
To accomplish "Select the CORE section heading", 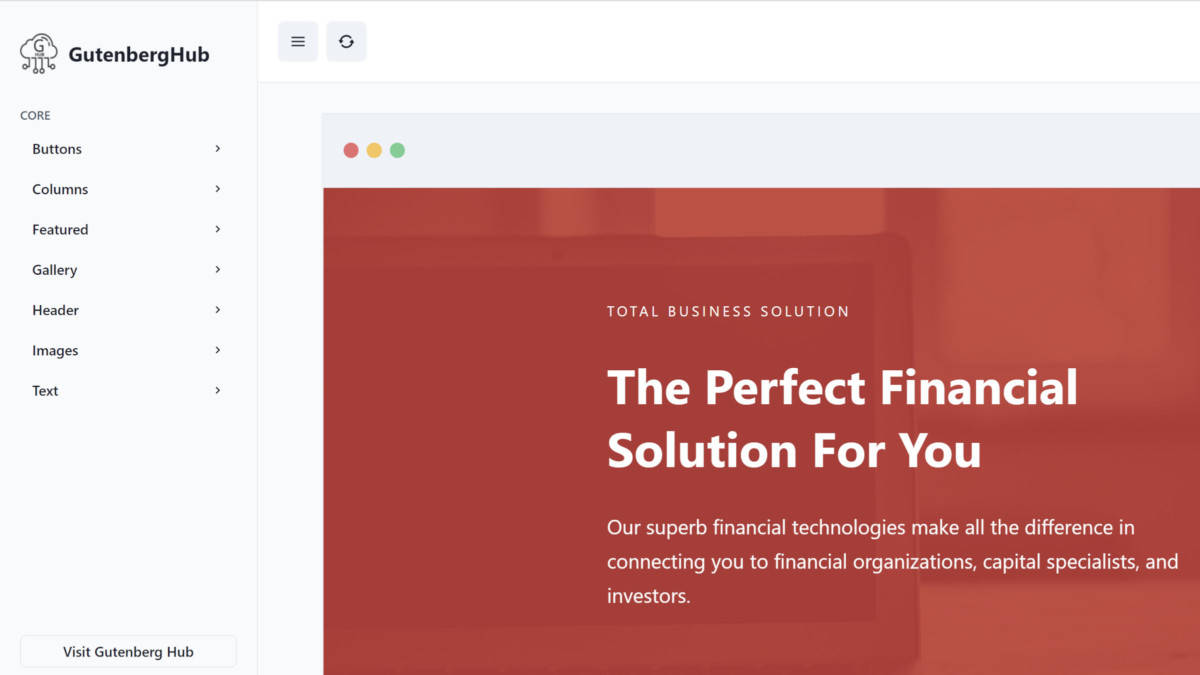I will 35,115.
